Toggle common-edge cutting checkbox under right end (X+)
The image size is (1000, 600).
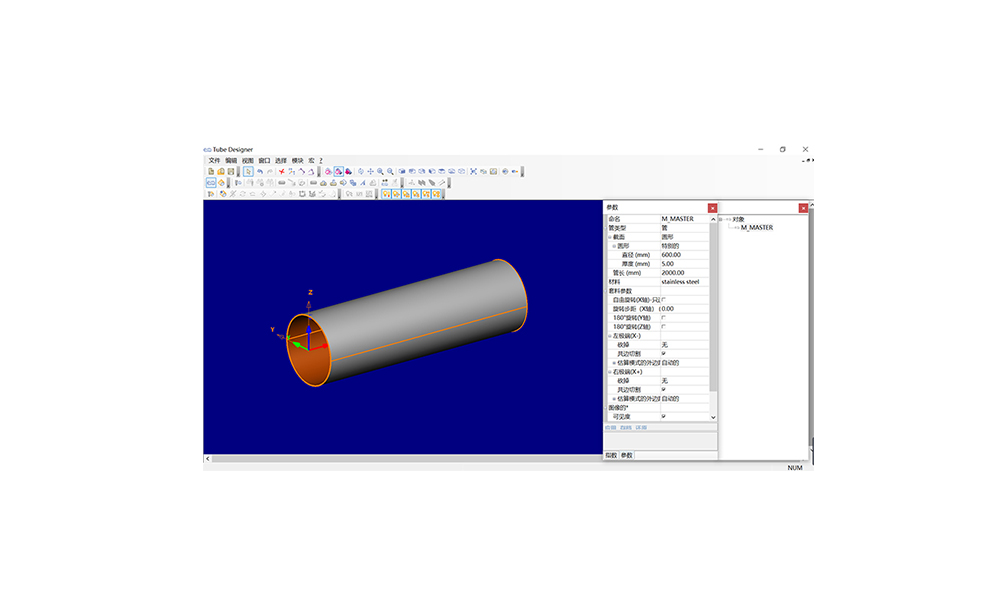tap(664, 390)
